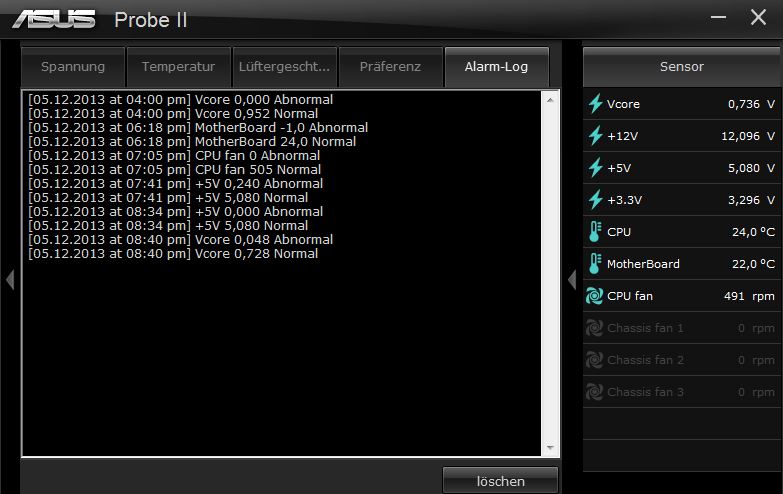Select log entry Vcore 0,952 Normal
The image size is (783, 494).
(x=173, y=113)
